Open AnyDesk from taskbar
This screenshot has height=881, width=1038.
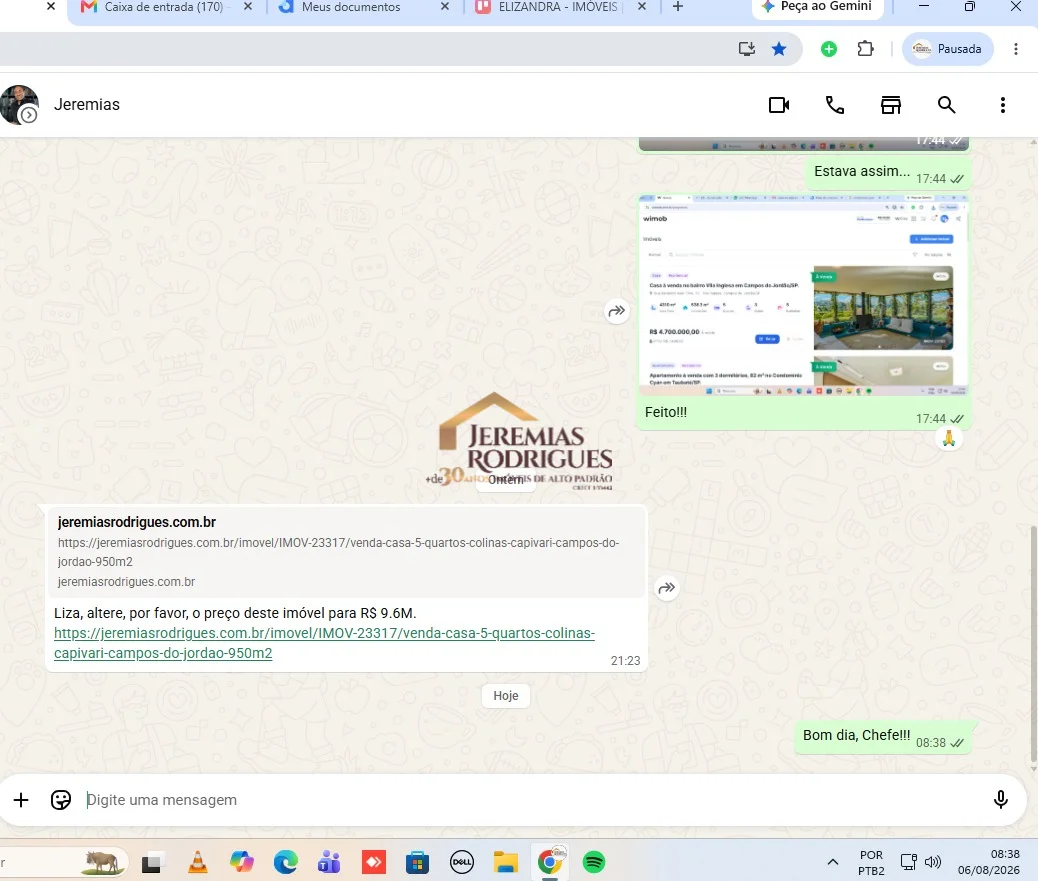click(373, 862)
